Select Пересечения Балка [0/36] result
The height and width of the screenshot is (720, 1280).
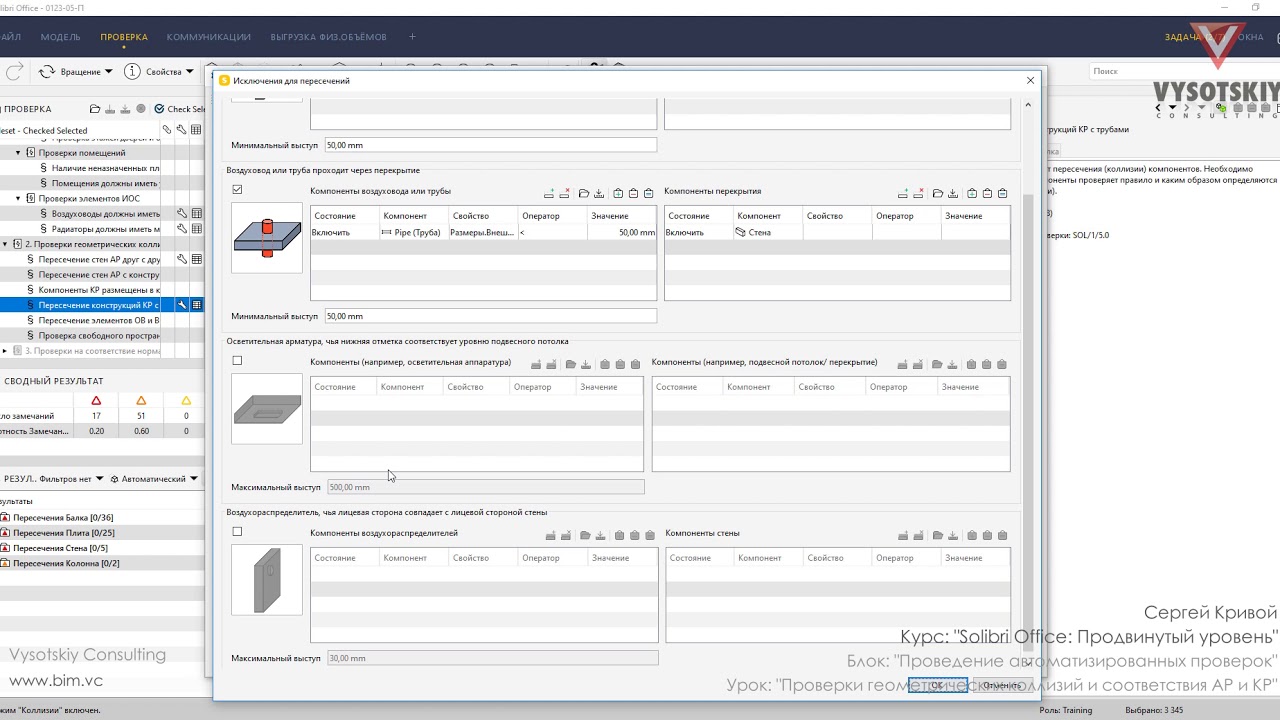(x=62, y=517)
